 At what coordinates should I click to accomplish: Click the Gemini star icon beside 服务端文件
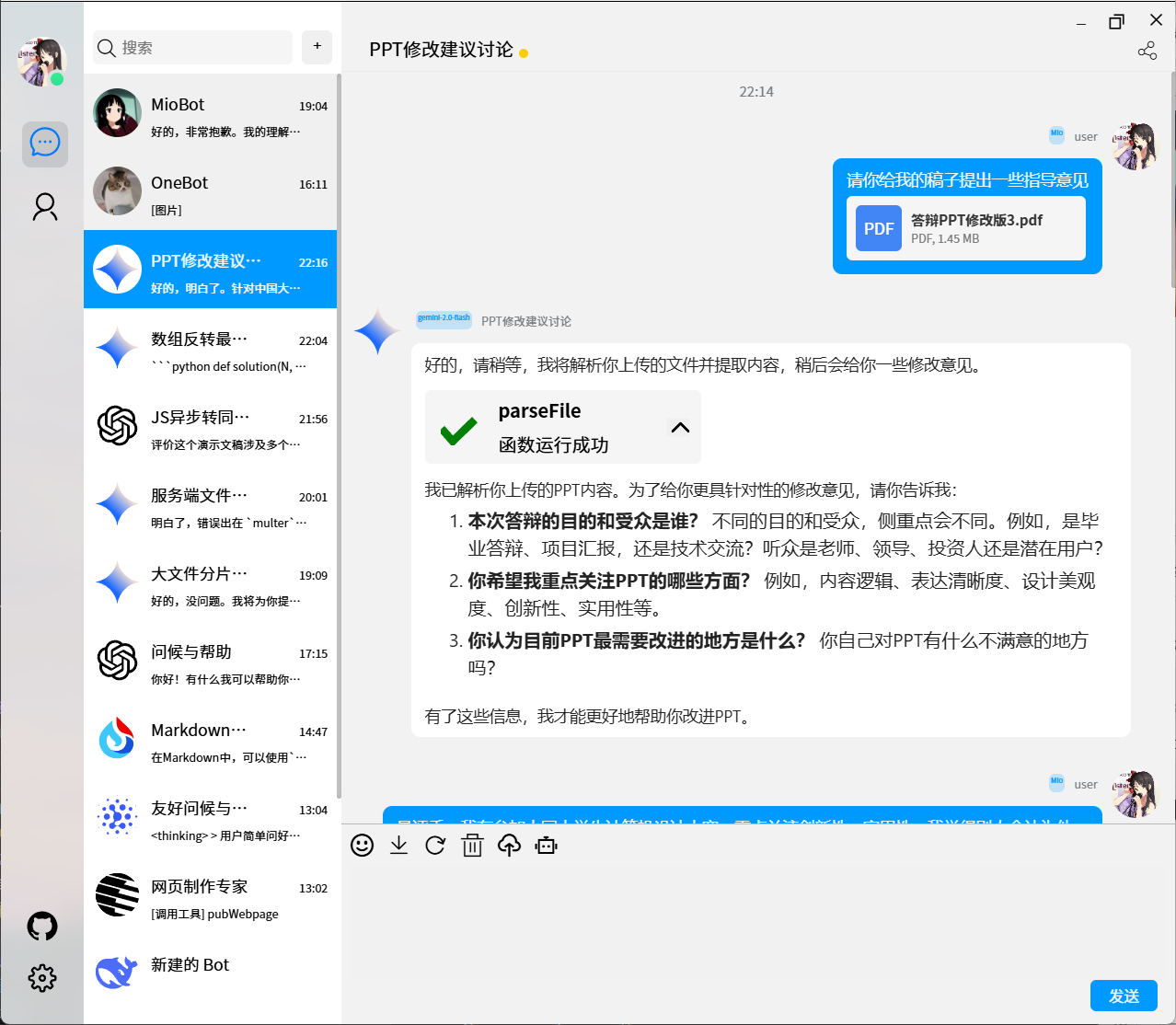117,504
